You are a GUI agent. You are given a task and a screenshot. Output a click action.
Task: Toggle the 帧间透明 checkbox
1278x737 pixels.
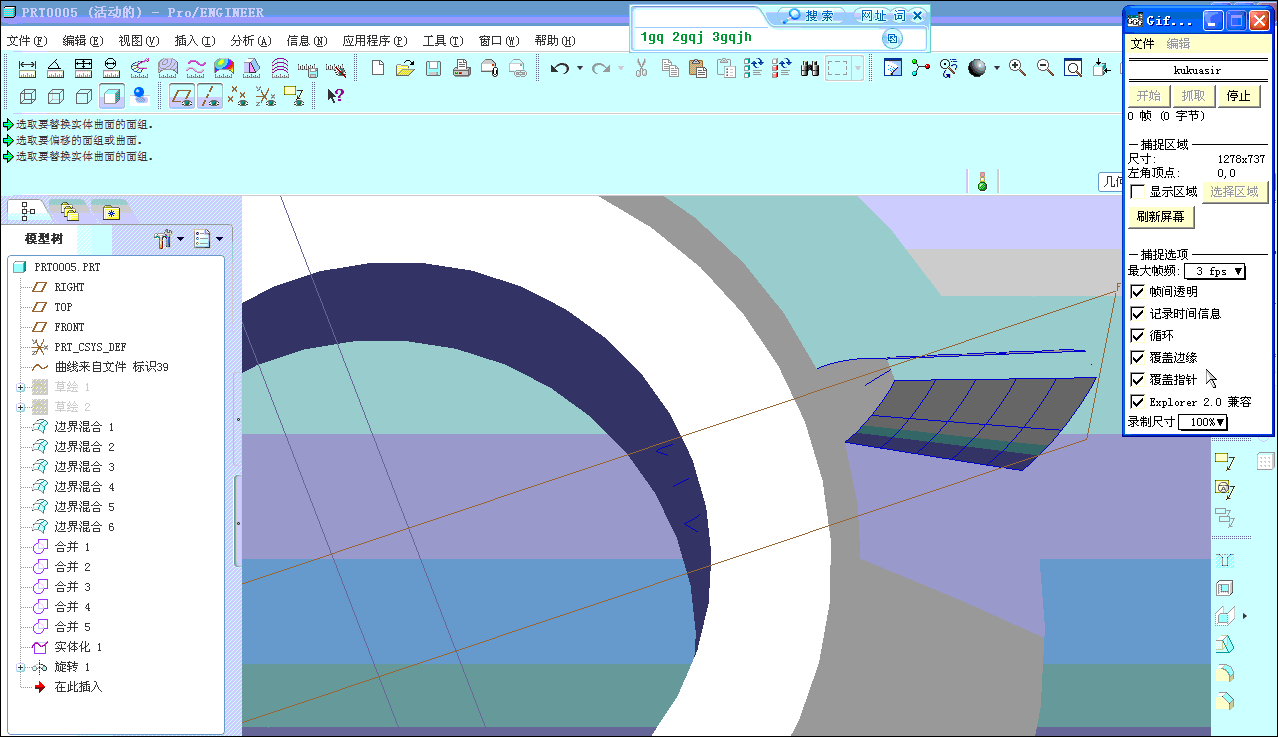pyautogui.click(x=1137, y=291)
